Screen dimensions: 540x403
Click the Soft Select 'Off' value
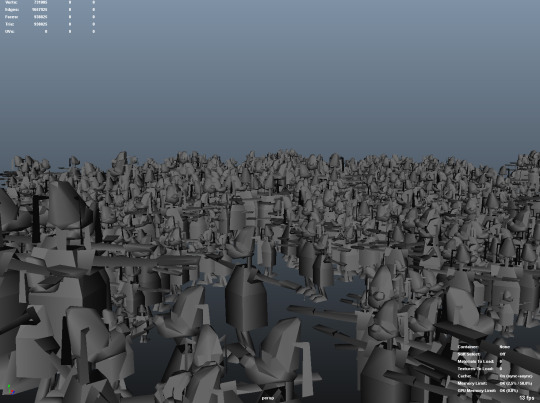[502, 354]
